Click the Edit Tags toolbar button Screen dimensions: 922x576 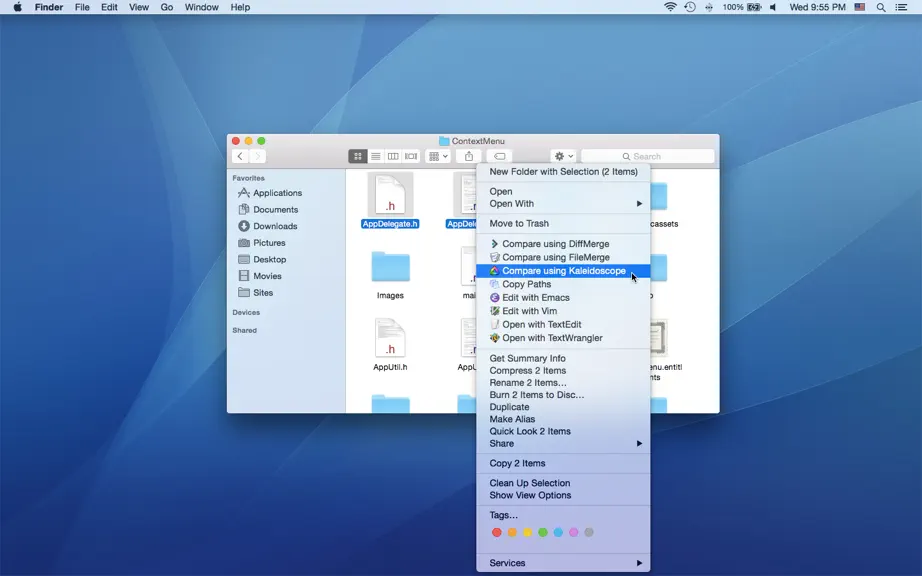coord(499,156)
